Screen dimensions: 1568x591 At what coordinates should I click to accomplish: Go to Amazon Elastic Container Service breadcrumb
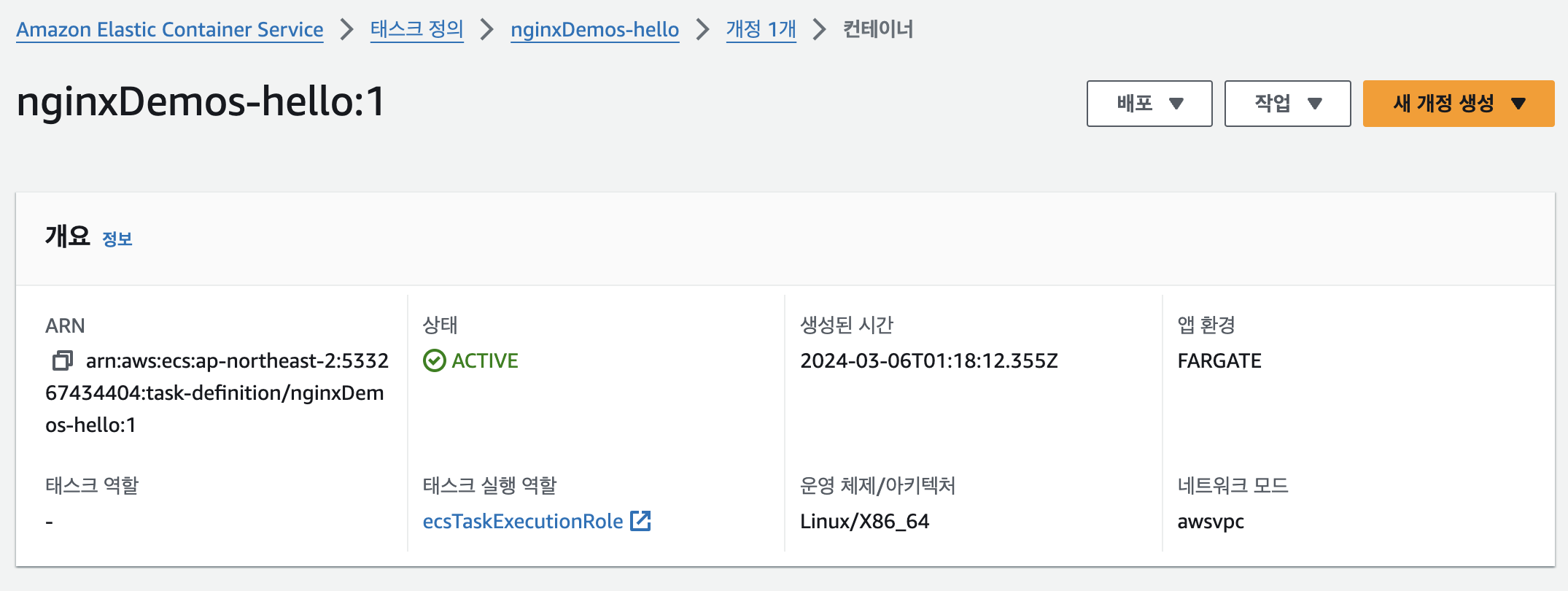(169, 30)
